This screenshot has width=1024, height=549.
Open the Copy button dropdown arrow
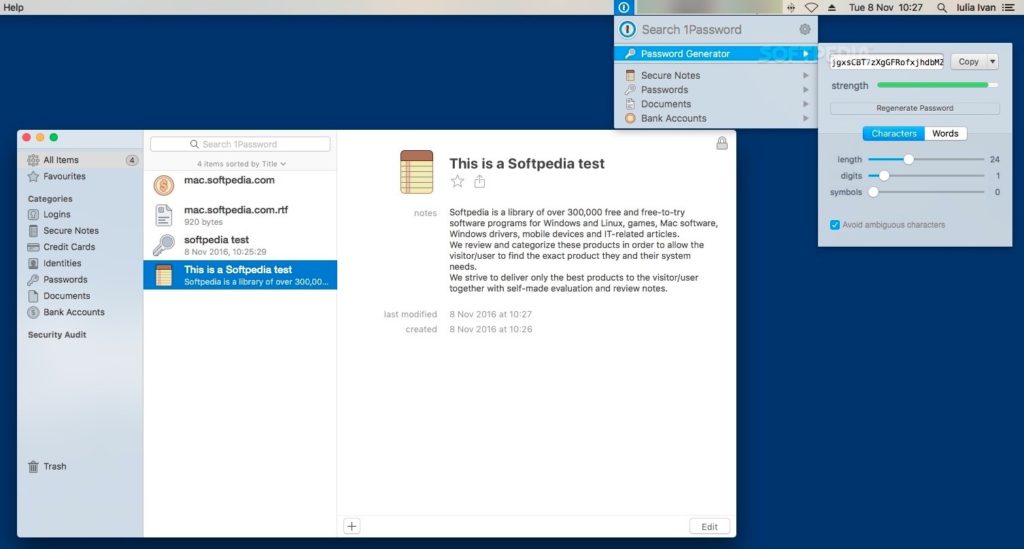pos(993,61)
